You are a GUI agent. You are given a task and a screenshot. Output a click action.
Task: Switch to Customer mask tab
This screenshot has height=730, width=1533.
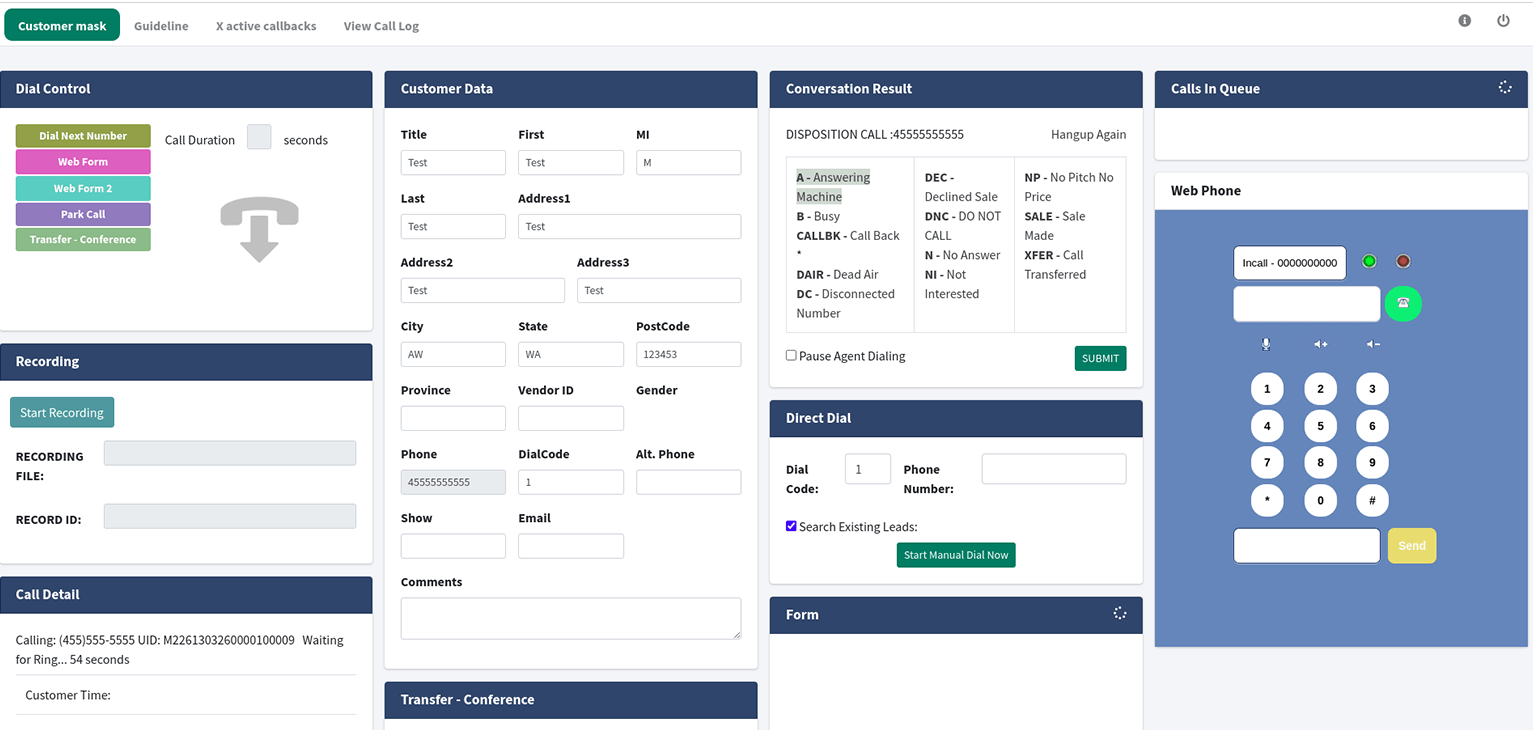click(62, 25)
